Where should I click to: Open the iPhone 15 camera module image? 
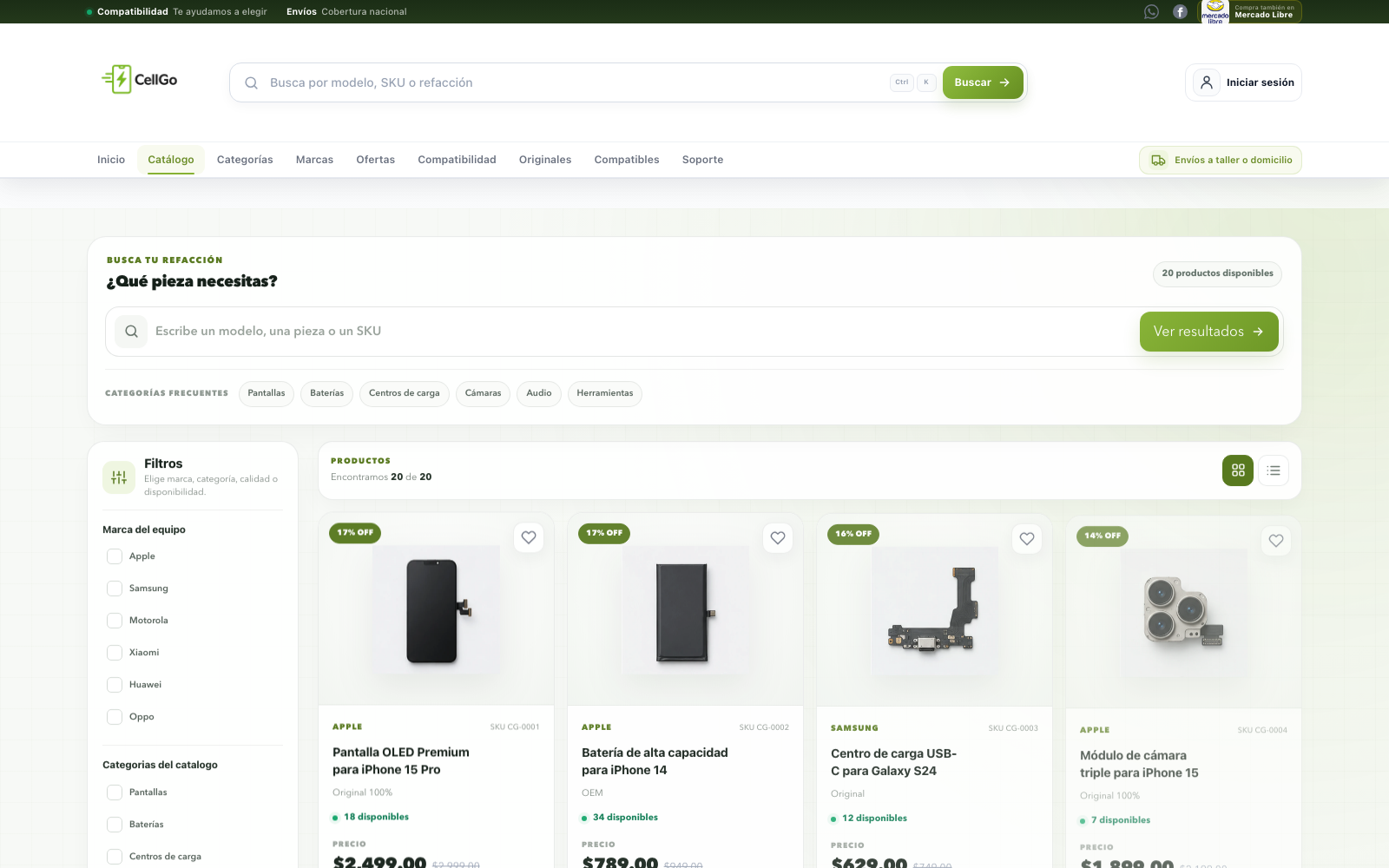click(1183, 614)
